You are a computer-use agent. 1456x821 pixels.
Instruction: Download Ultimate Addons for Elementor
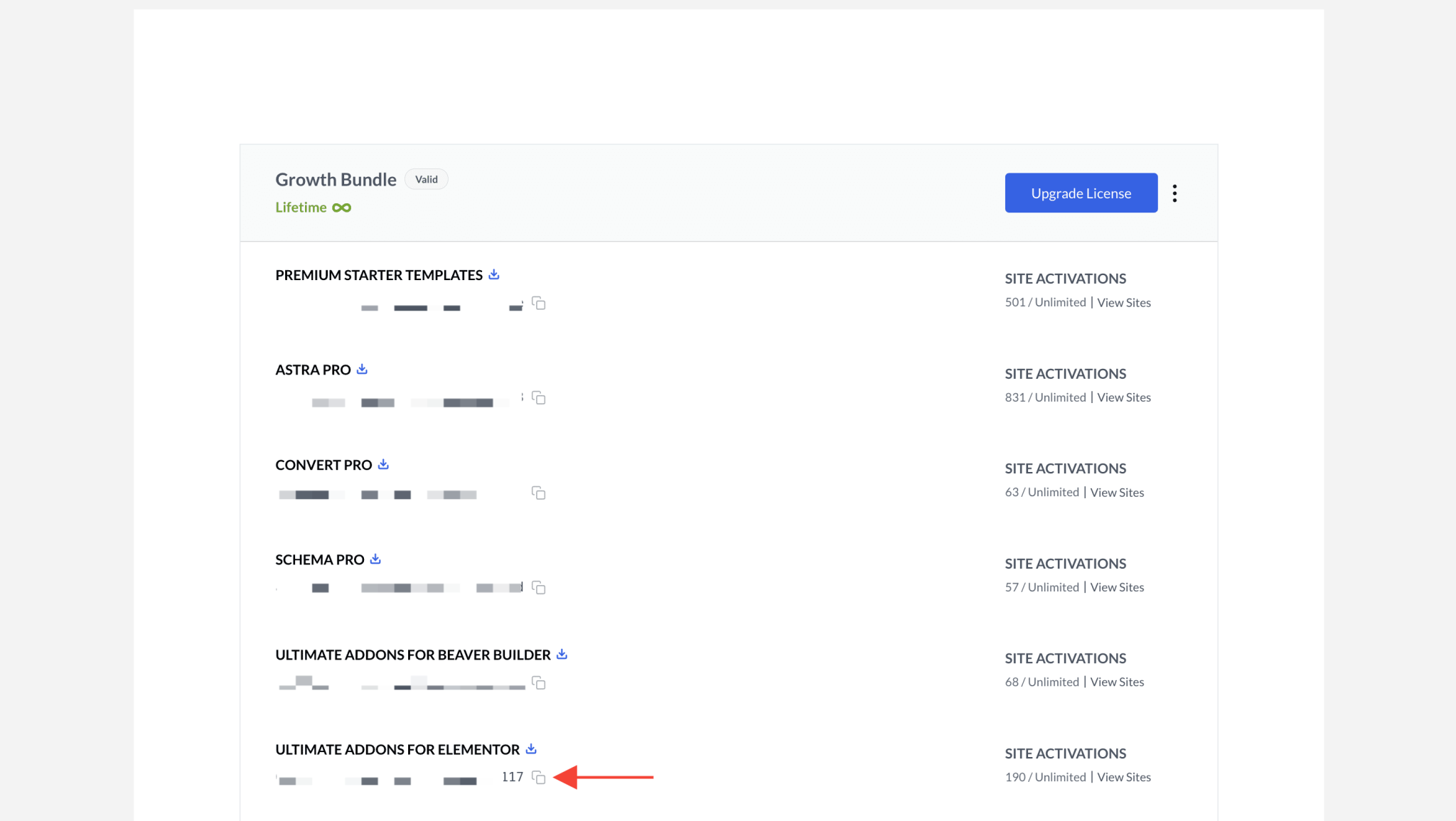point(530,748)
